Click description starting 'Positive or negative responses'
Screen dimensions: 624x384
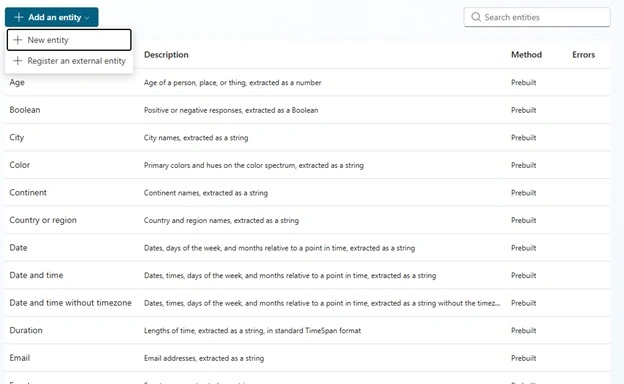231,110
